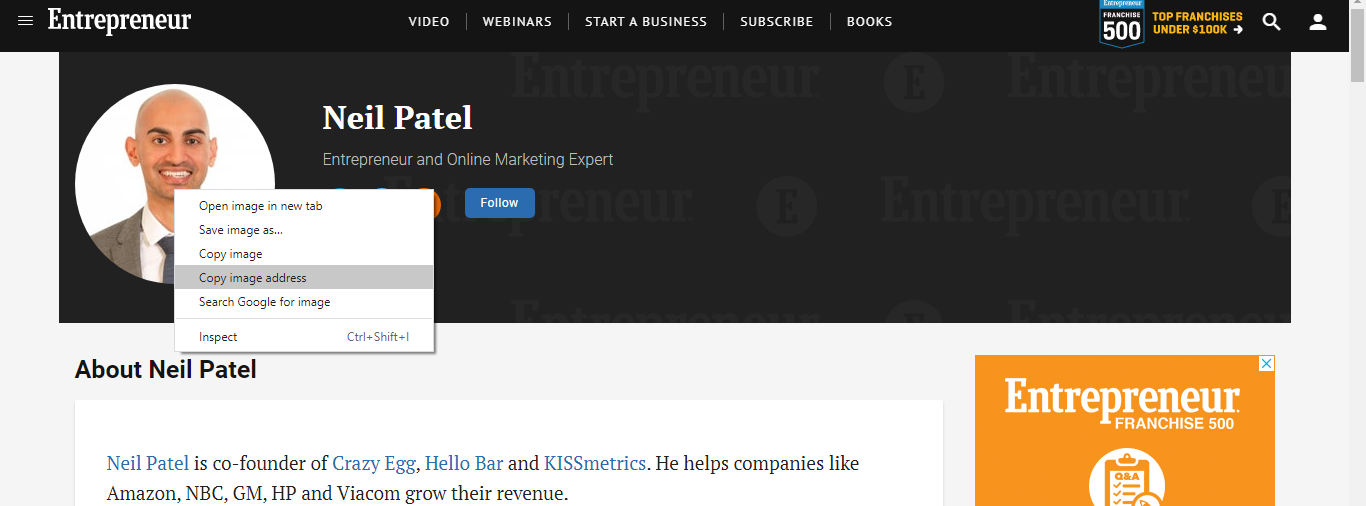The height and width of the screenshot is (506, 1366).
Task: Close the orange Franchise 500 ad
Action: point(1266,364)
